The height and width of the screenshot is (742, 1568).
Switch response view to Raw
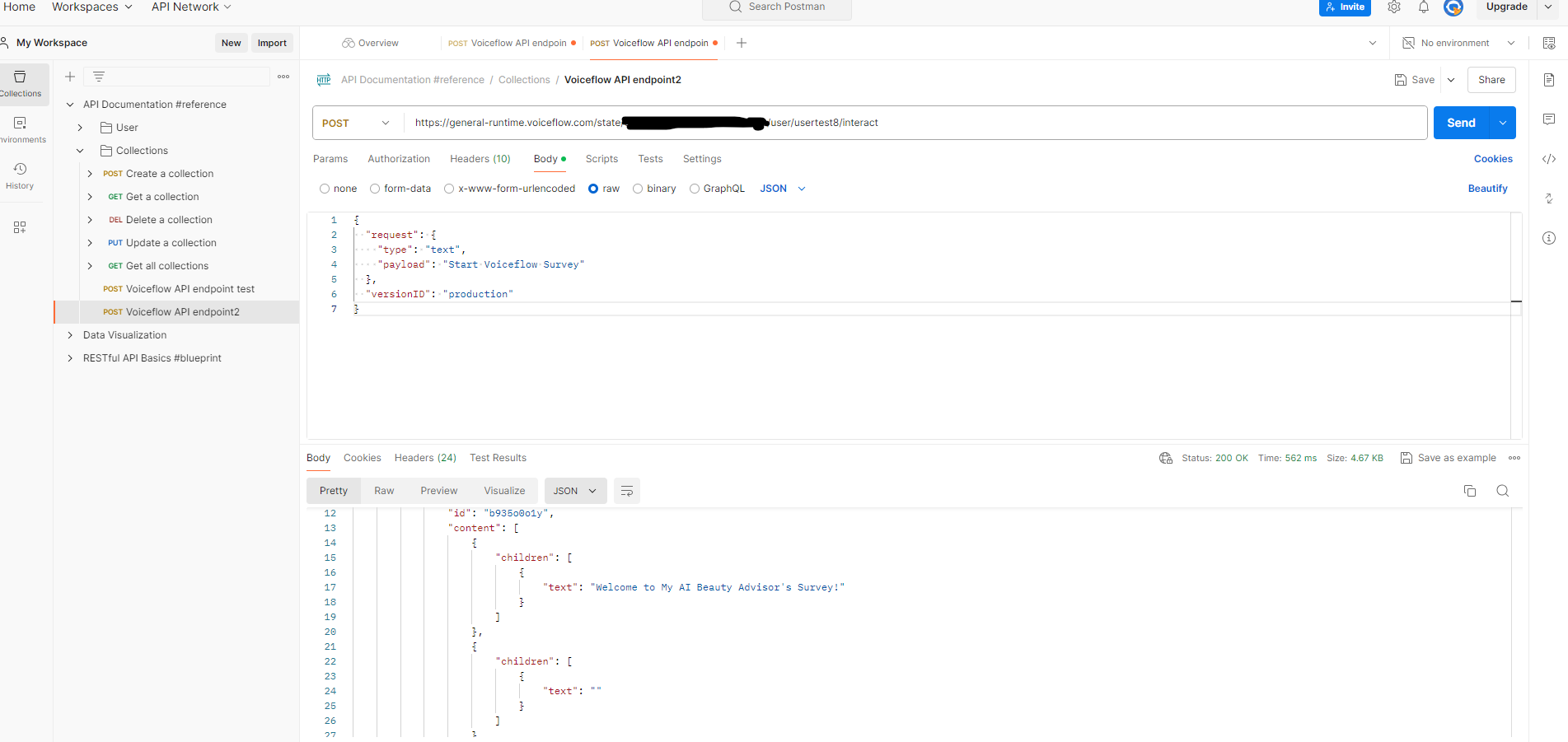click(384, 491)
